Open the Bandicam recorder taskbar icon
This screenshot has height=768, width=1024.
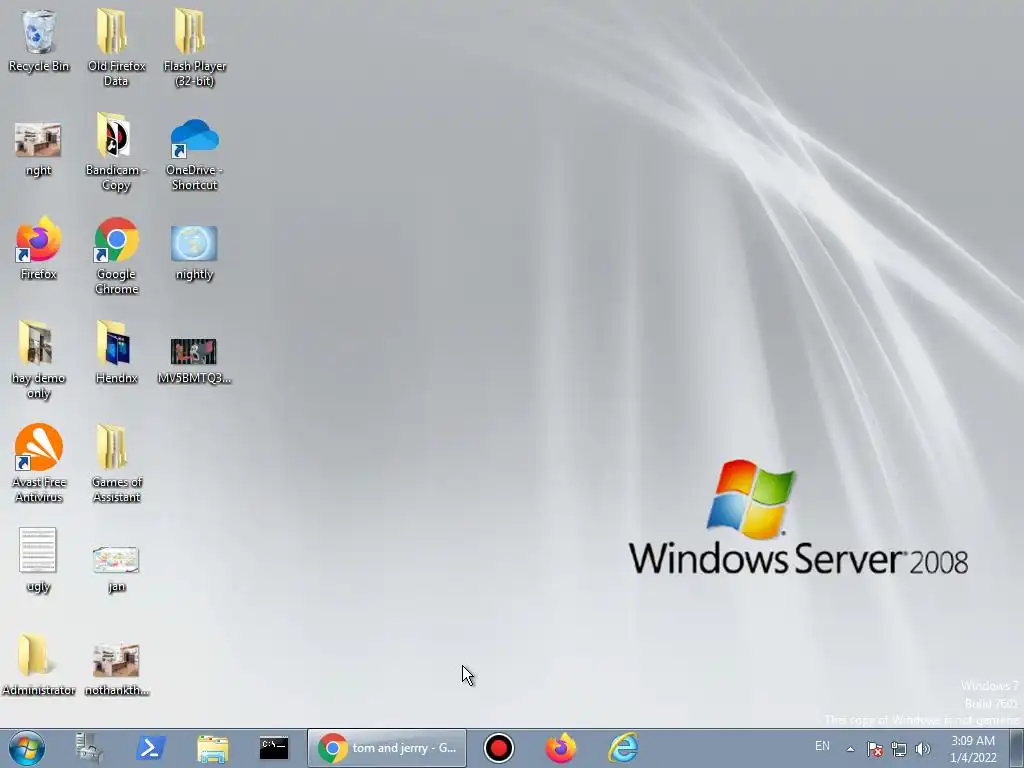(499, 748)
